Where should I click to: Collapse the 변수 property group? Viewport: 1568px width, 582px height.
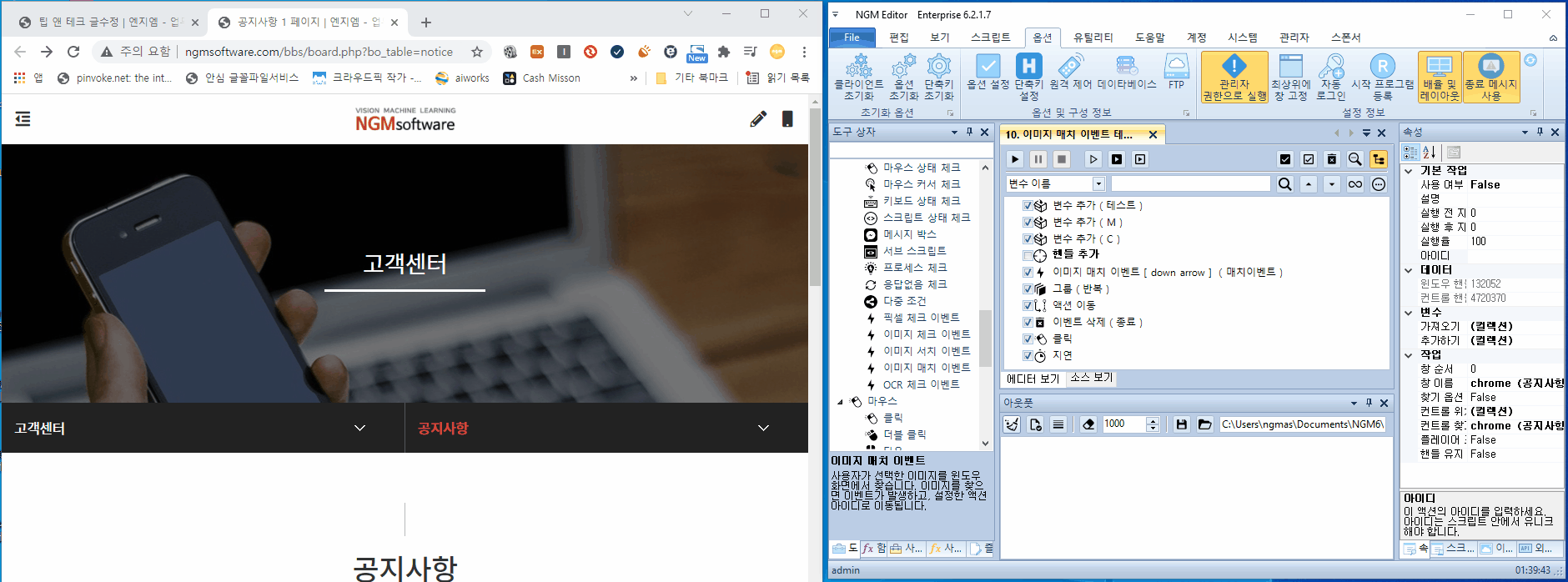(1409, 313)
